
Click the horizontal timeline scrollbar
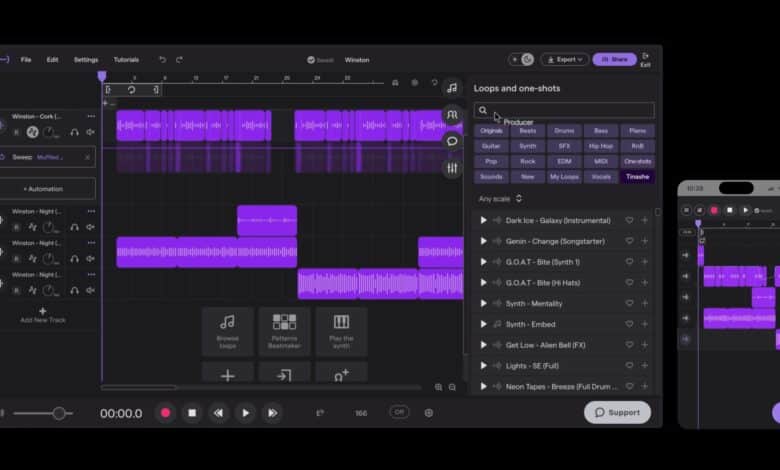coord(138,387)
